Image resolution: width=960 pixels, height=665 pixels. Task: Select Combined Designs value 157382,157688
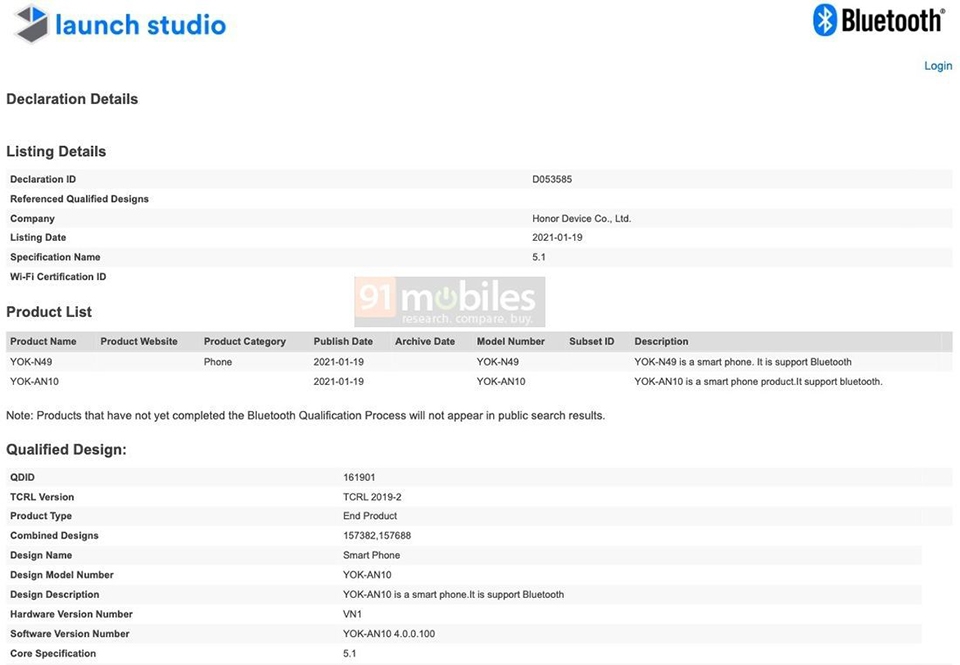[377, 535]
